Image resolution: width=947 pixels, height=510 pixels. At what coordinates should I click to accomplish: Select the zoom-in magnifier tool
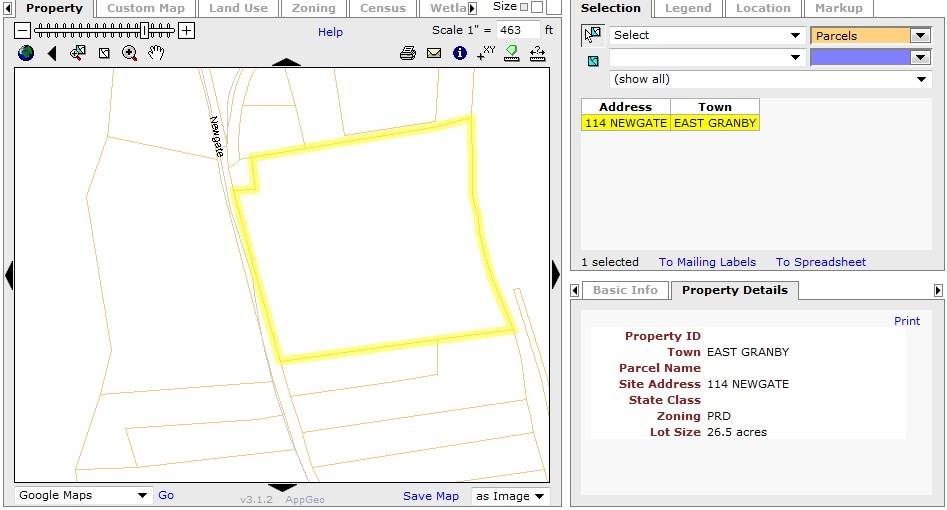129,53
